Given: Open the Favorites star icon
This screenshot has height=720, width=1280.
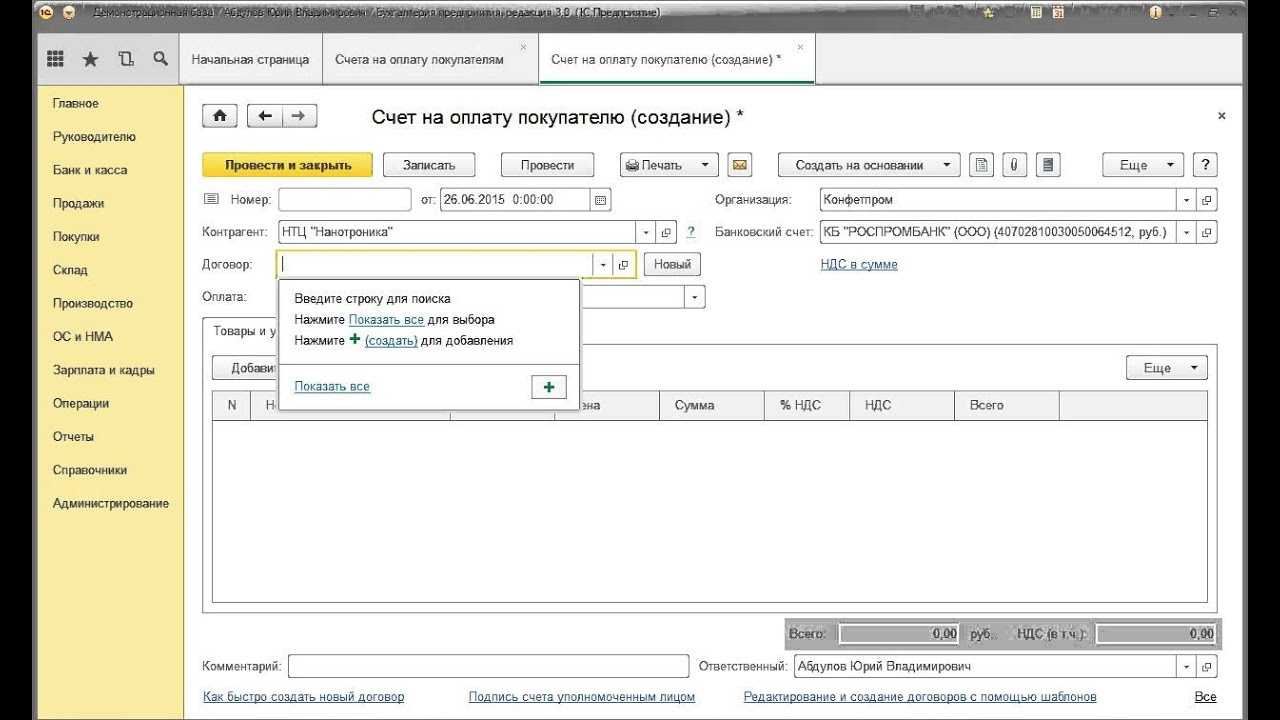Looking at the screenshot, I should (90, 59).
